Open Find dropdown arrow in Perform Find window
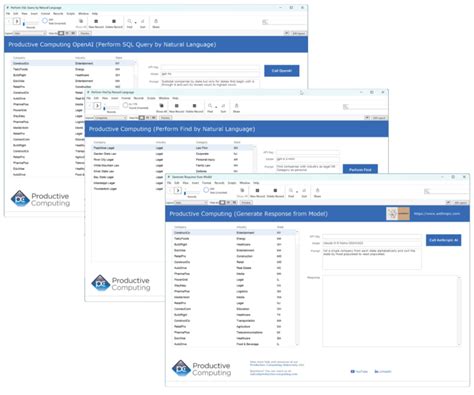 pos(216,107)
